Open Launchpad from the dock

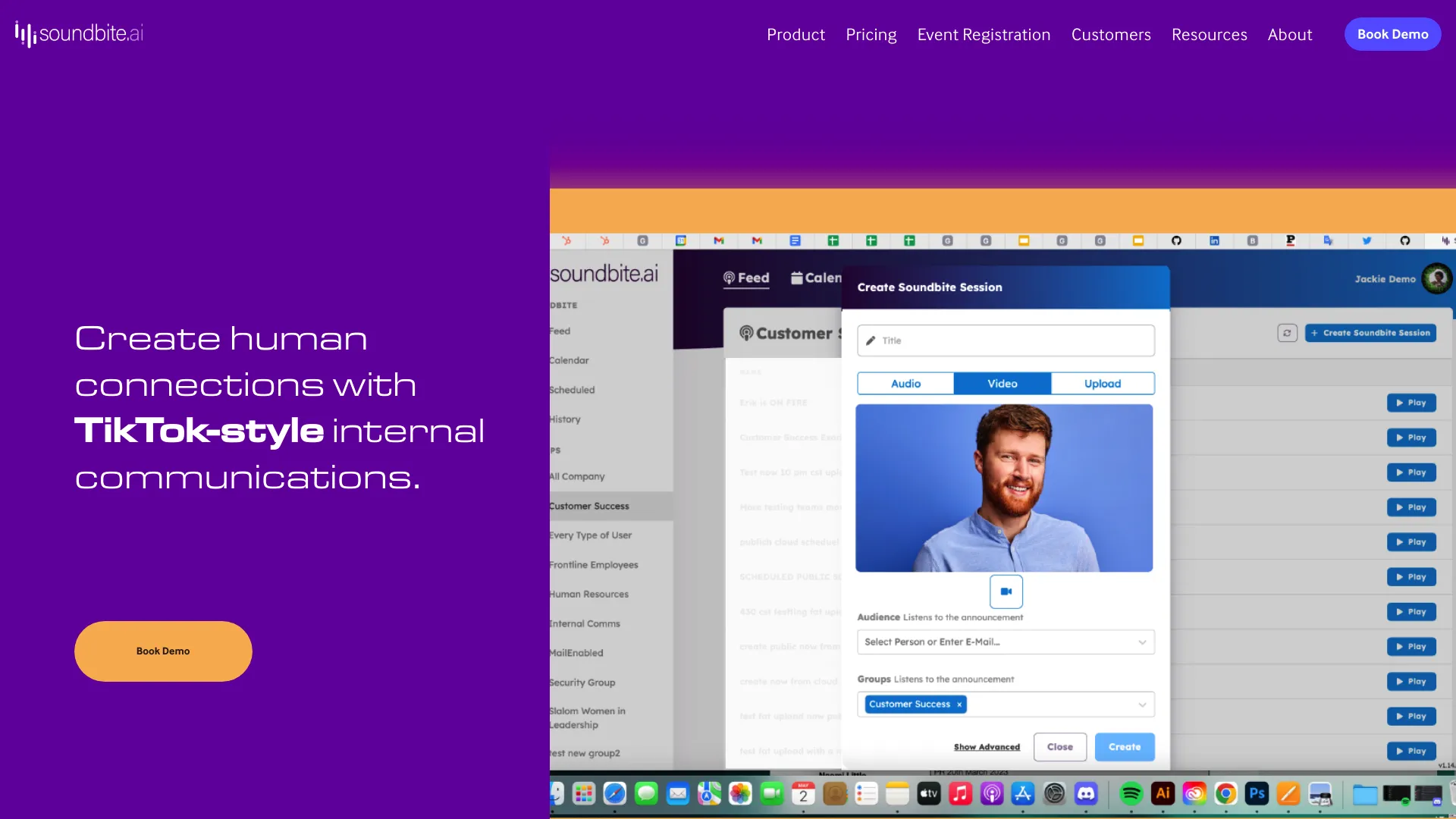coord(583,794)
